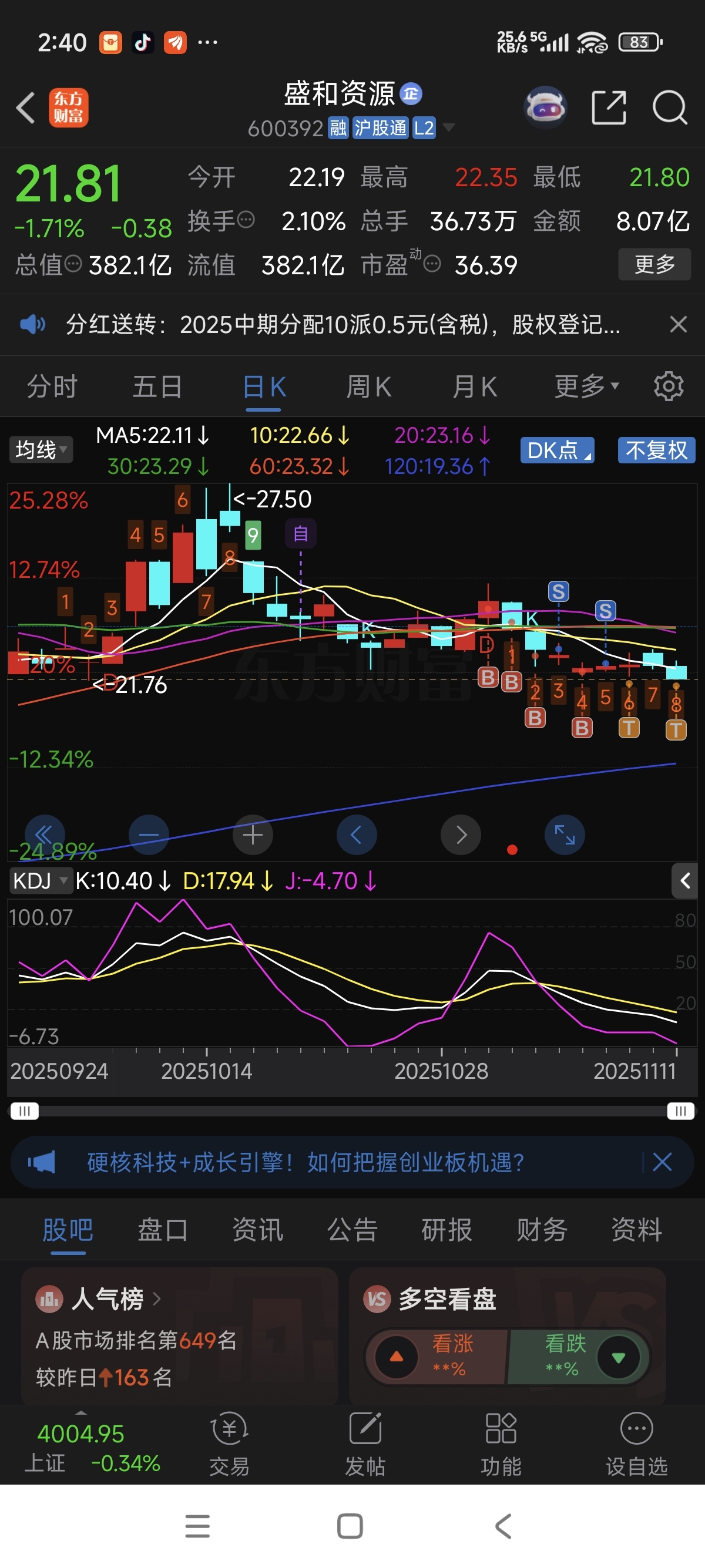Screen dimensions: 705x1568
Task: Open 功能 functions icon
Action: pyautogui.click(x=501, y=1445)
